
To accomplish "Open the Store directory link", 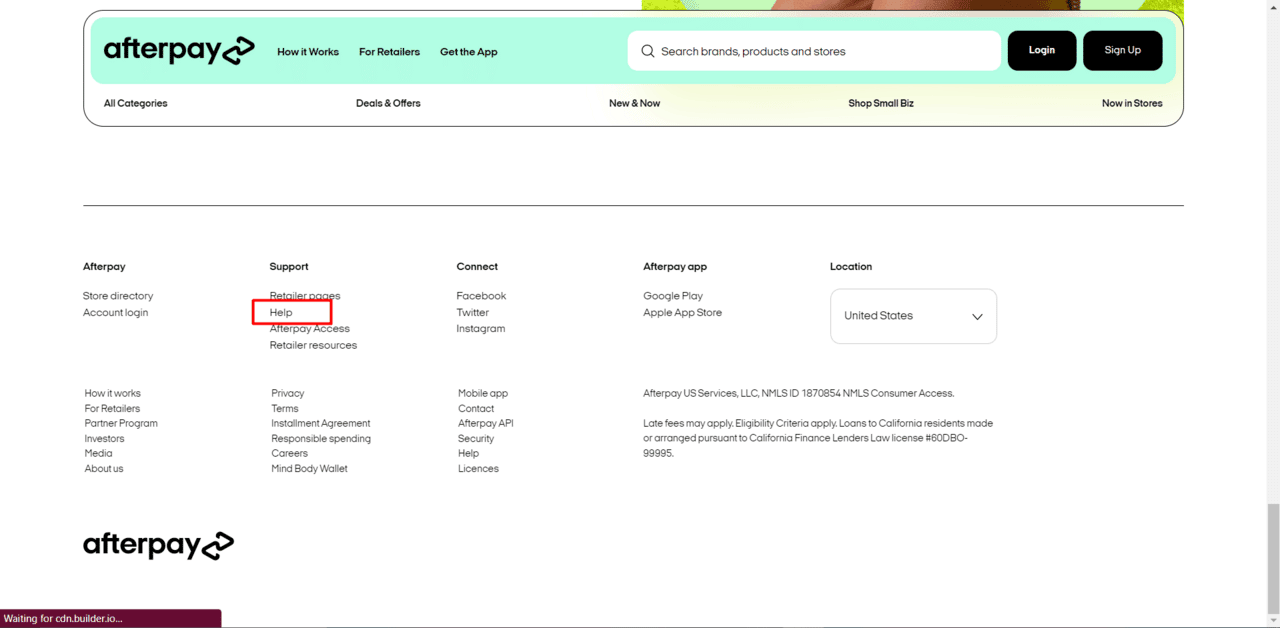I will click(118, 296).
